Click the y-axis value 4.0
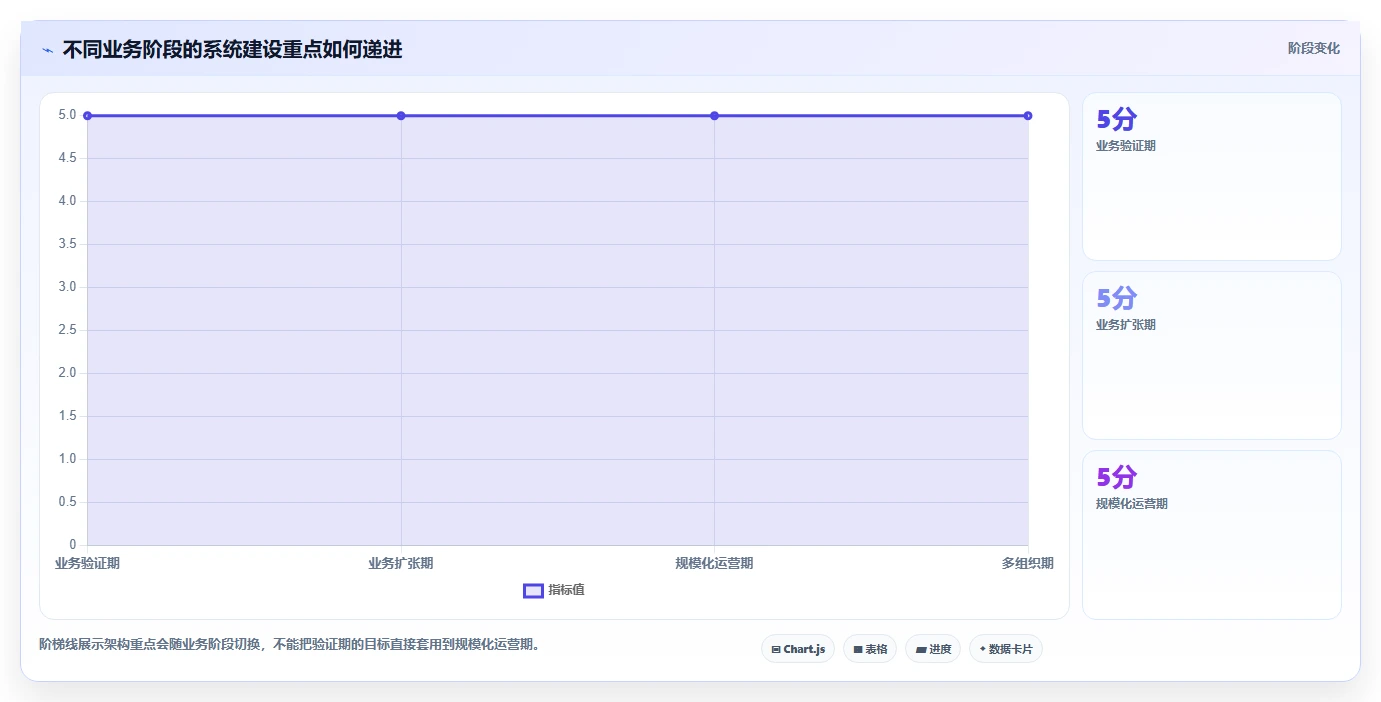The image size is (1381, 702). click(x=67, y=201)
